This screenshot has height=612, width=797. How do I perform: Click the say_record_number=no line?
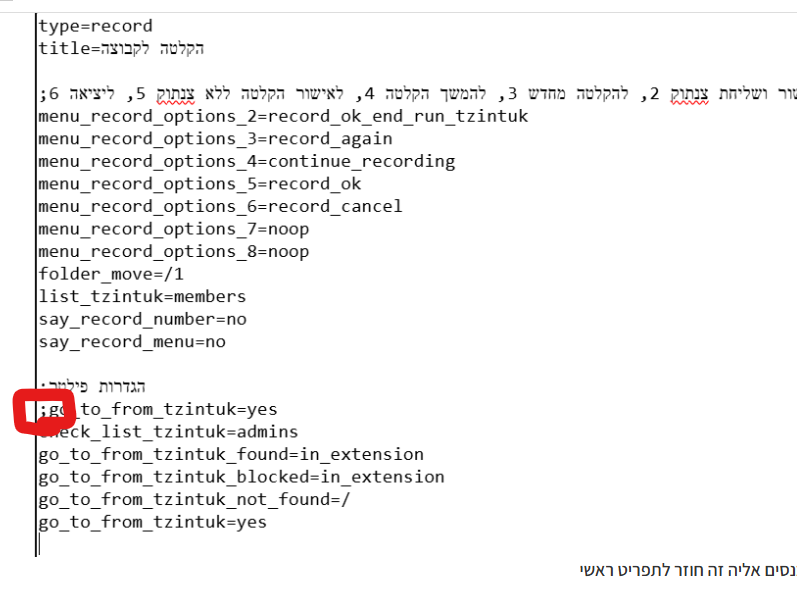pyautogui.click(x=142, y=319)
